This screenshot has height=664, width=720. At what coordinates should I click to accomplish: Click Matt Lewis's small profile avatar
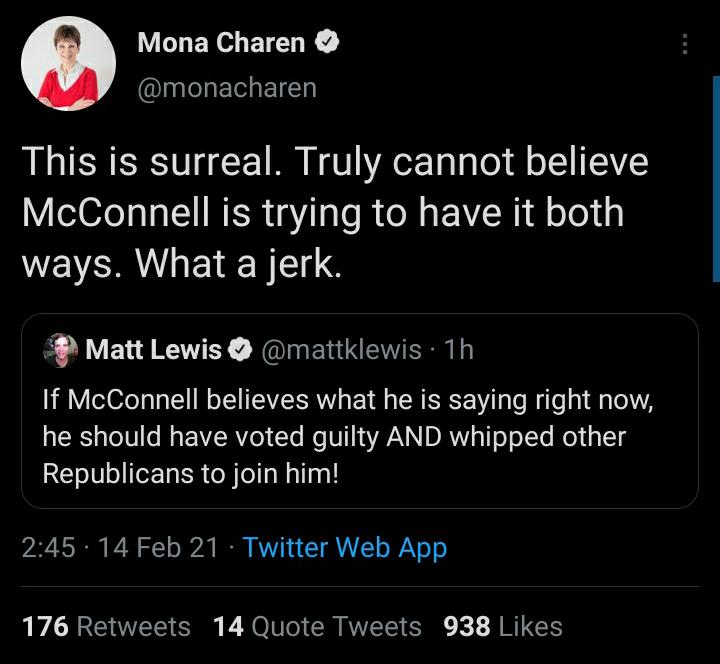[61, 349]
